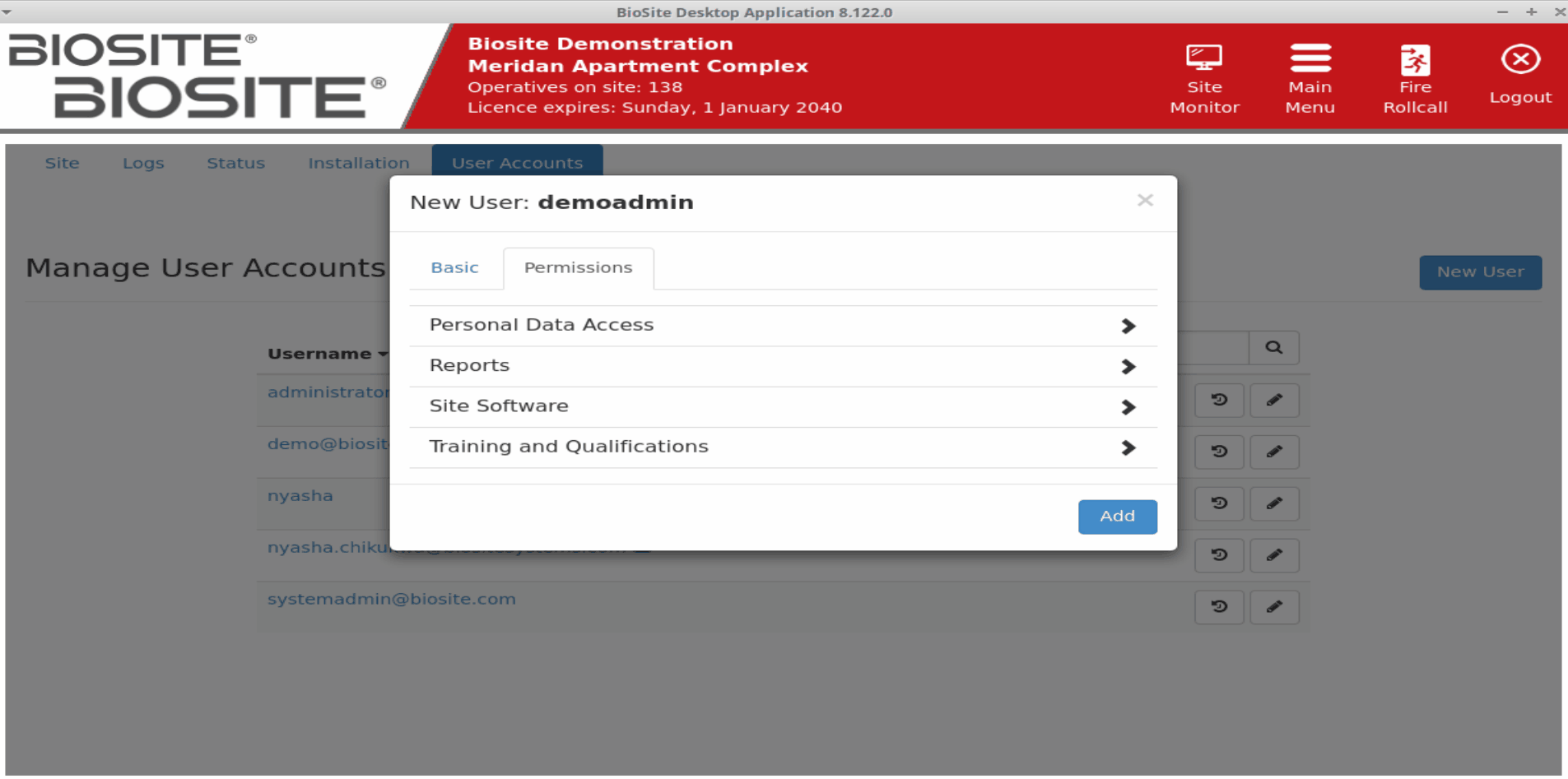
Task: Click history icon for demo@biosite row
Action: (x=1219, y=452)
